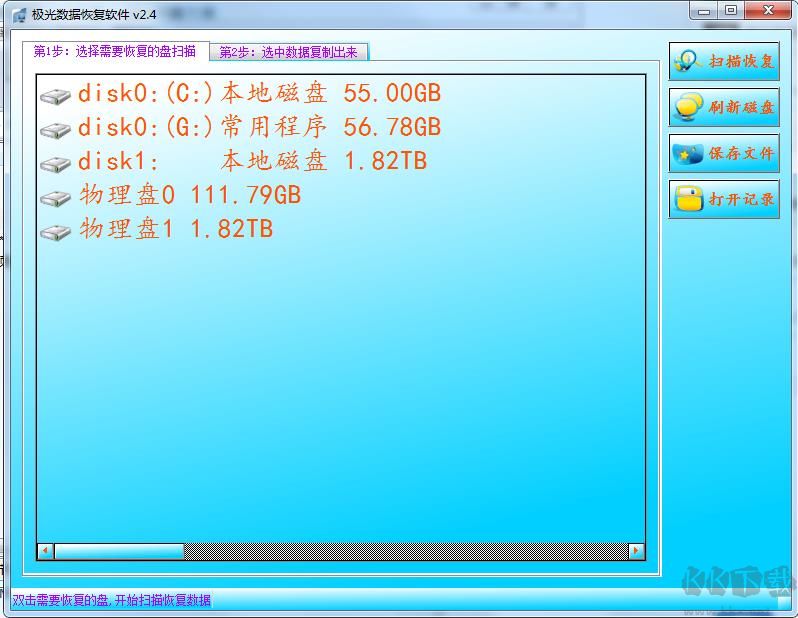Click the magnifier icon on 扫描恢复
798x618 pixels.
(x=688, y=61)
